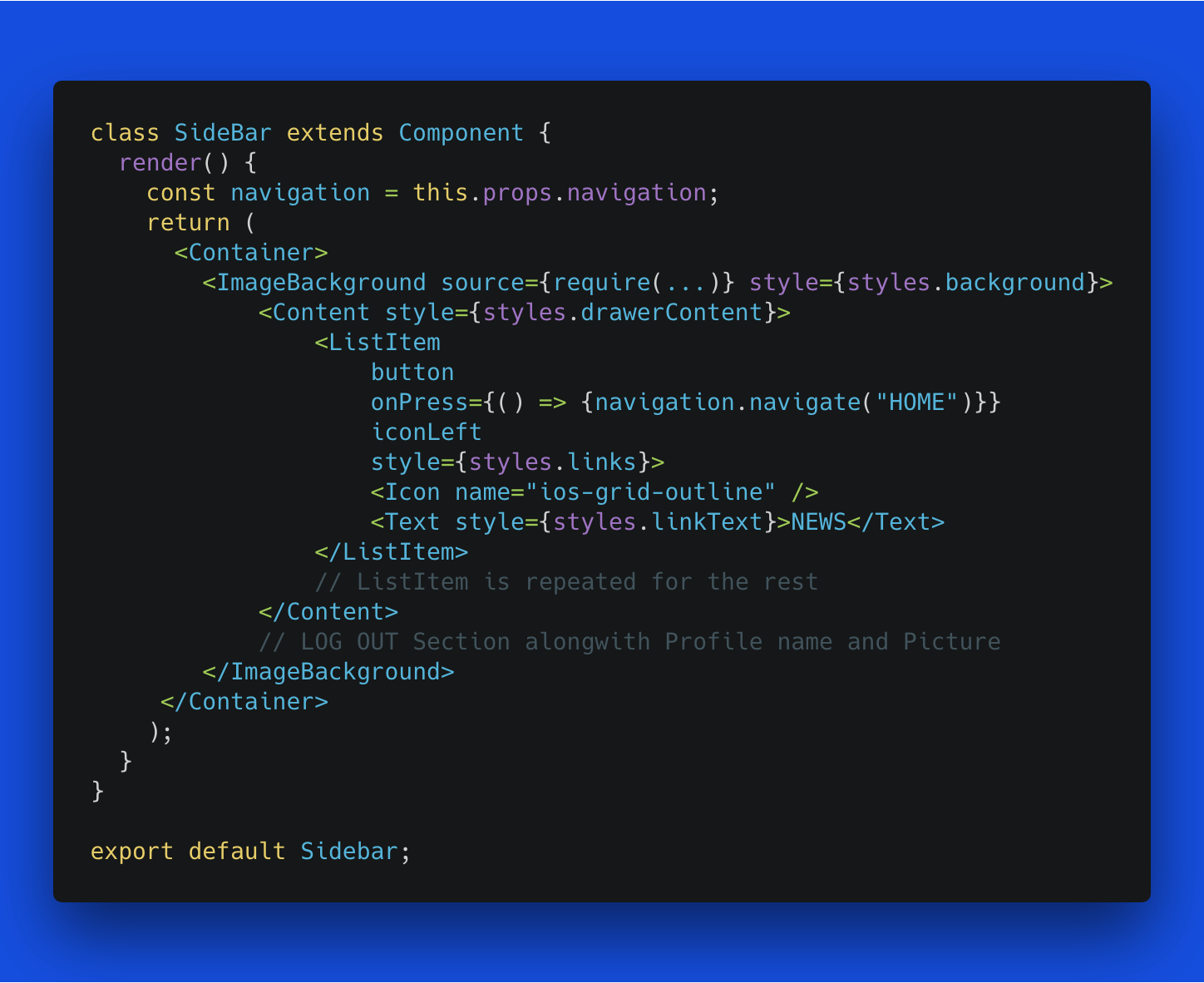This screenshot has height=983, width=1204.
Task: Click Sidebar in the export default line
Action: (x=349, y=852)
